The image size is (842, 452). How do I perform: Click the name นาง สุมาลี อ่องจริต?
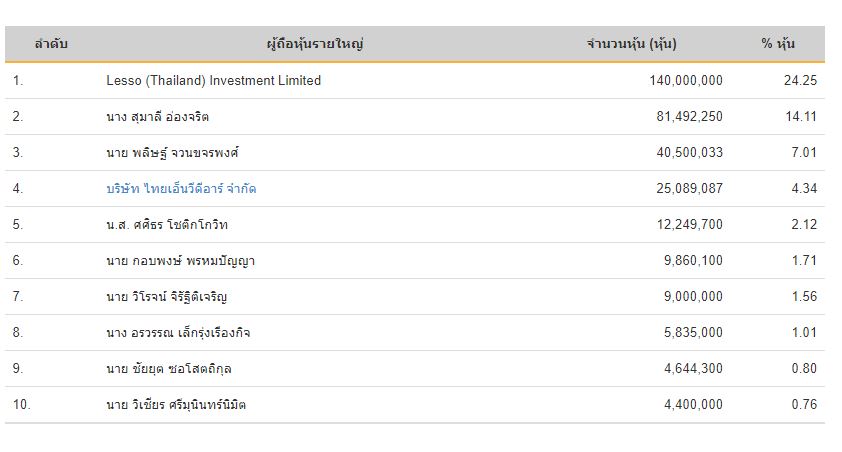click(157, 116)
